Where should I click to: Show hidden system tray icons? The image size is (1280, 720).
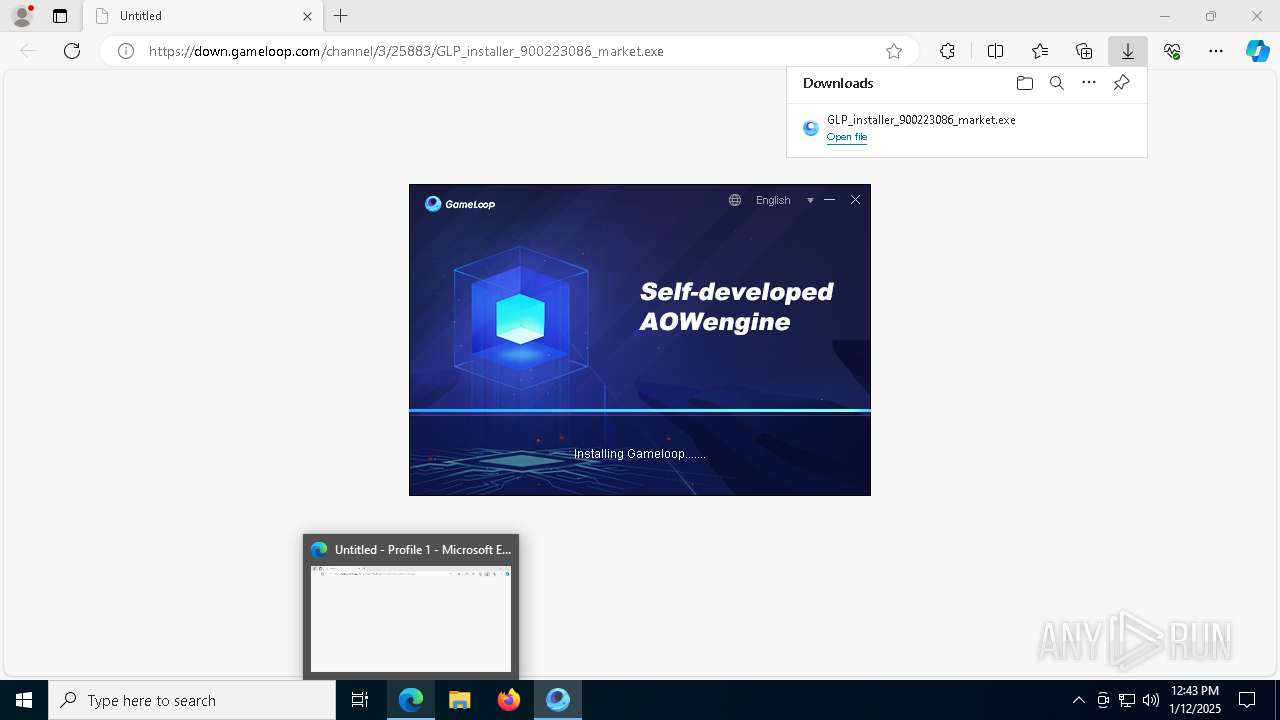tap(1078, 700)
